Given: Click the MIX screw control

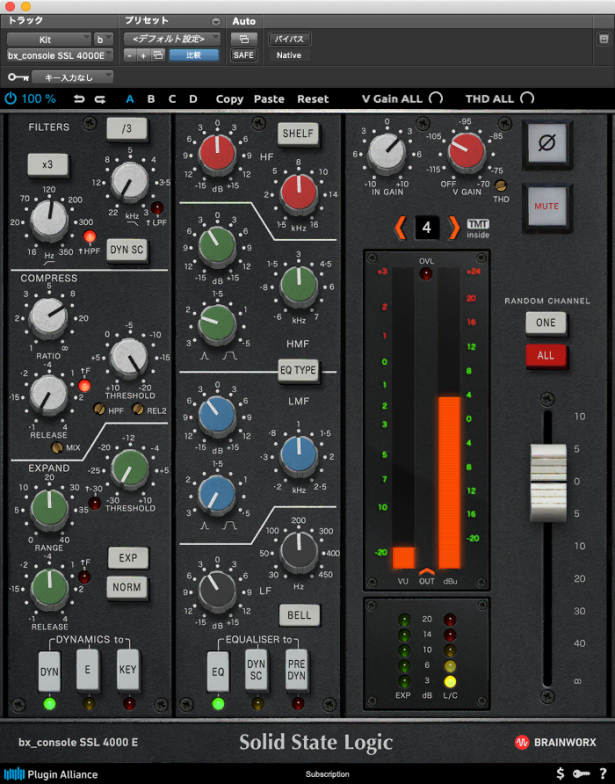Looking at the screenshot, I should coord(58,448).
